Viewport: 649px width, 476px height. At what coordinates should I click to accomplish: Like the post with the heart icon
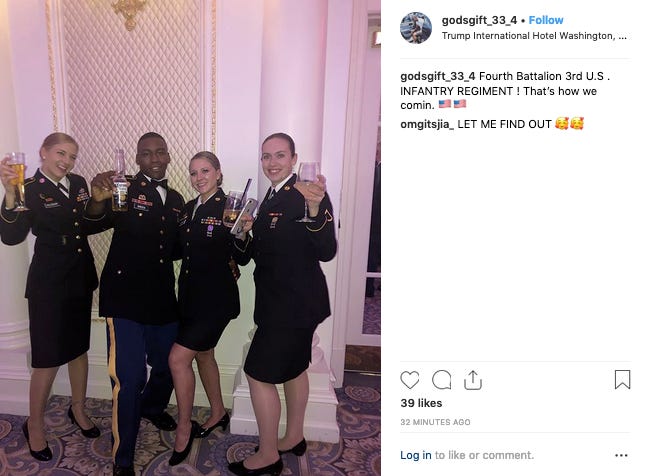[x=410, y=380]
